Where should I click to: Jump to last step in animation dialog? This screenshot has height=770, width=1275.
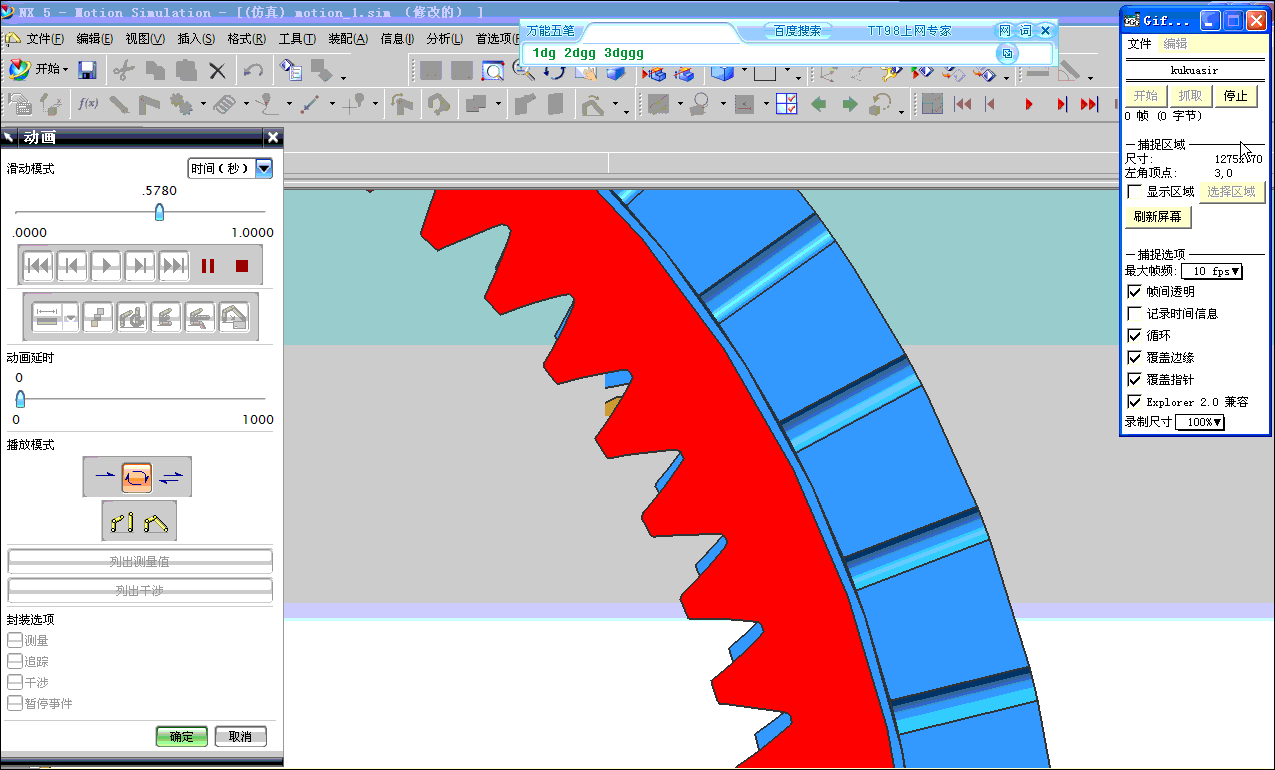tap(174, 265)
